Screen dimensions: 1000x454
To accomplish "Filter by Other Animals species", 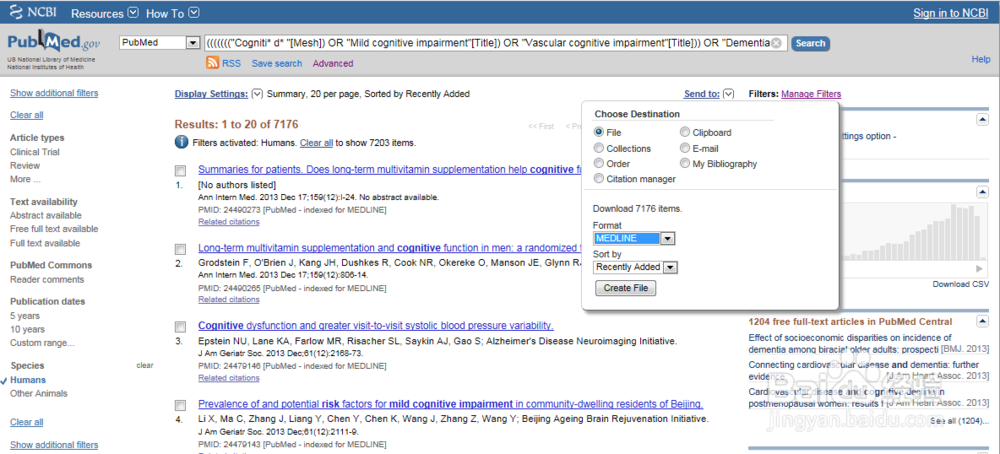I will pos(39,393).
